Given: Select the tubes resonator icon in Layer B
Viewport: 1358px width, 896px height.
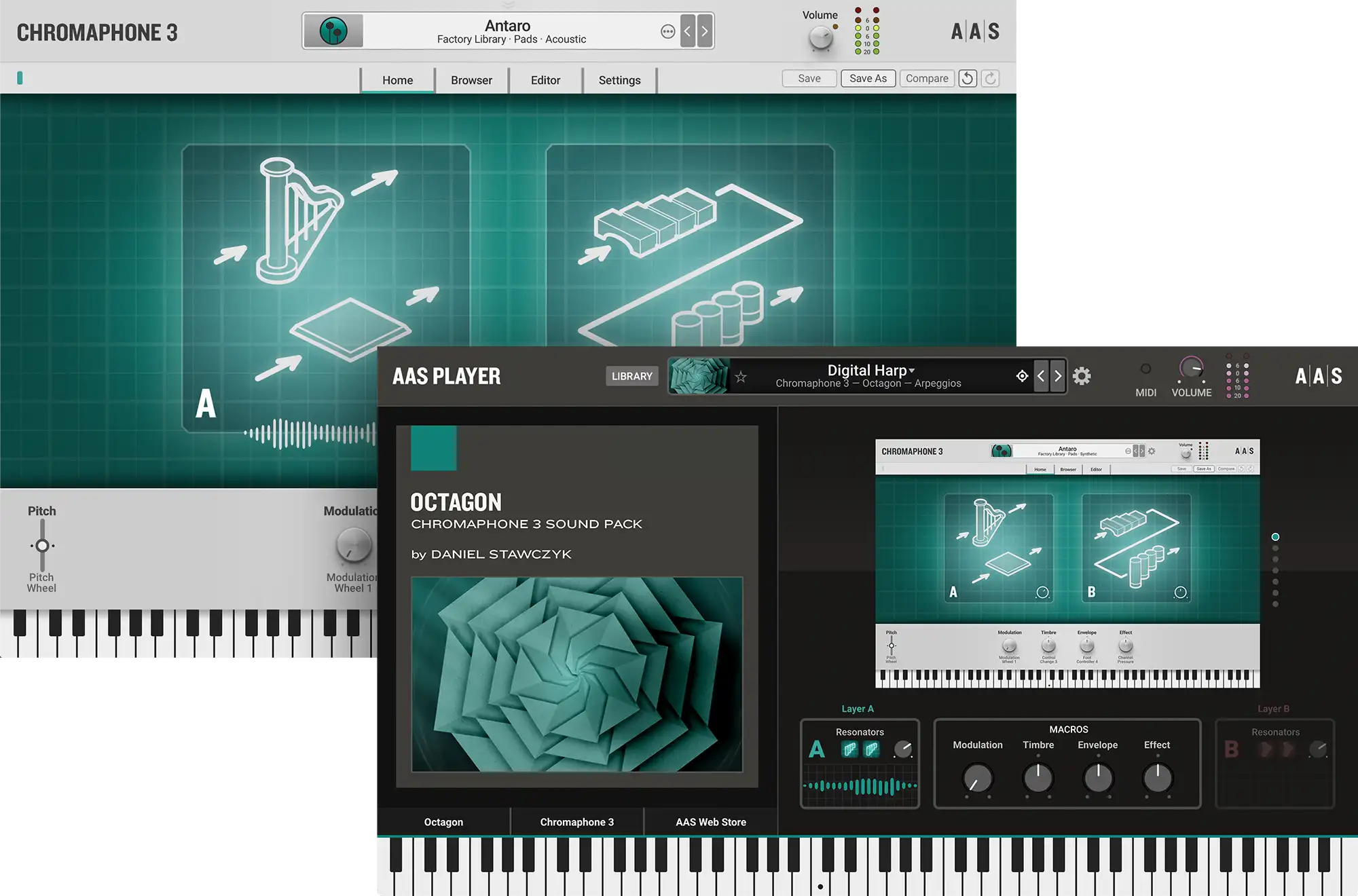Looking at the screenshot, I should (x=718, y=314).
